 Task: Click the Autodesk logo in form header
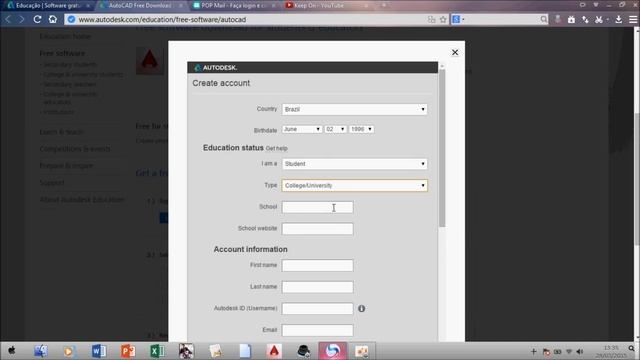point(216,67)
